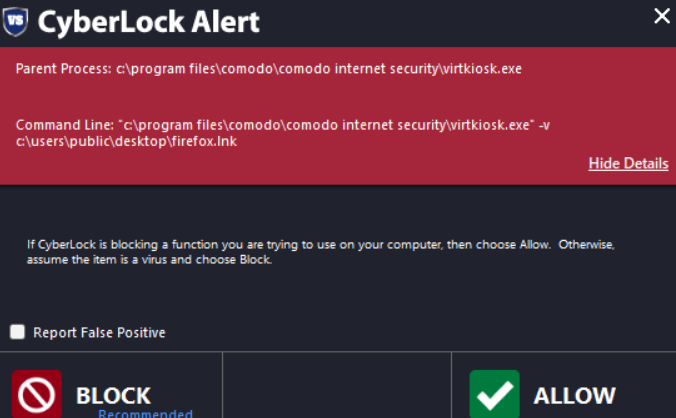
Task: Click the green Allow checkmark icon
Action: [494, 395]
